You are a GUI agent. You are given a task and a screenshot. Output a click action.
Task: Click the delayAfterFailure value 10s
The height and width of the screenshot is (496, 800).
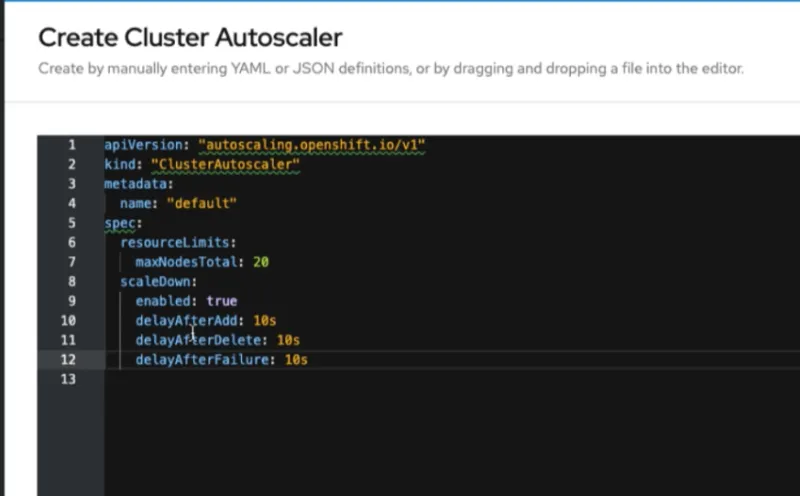[x=296, y=360]
